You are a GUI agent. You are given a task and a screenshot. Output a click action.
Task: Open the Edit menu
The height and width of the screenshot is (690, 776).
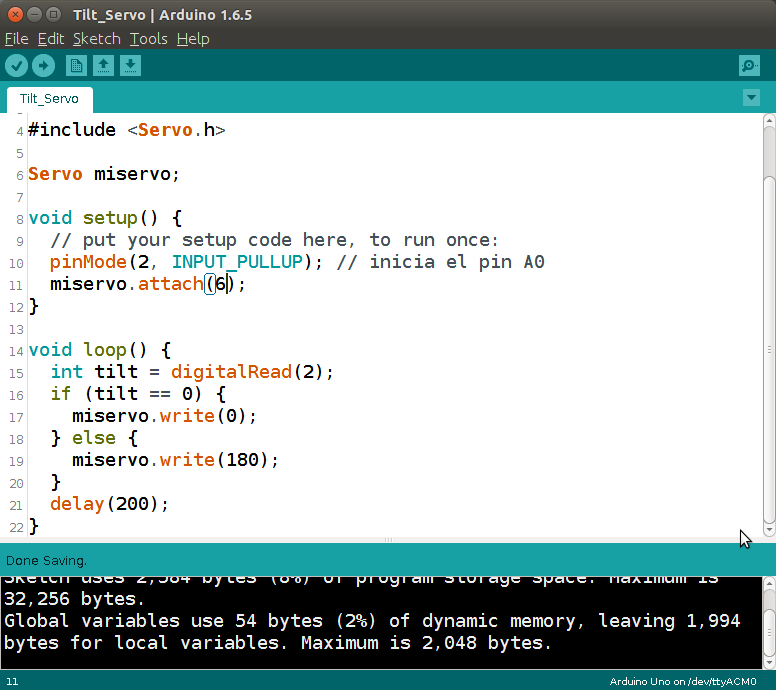[51, 39]
